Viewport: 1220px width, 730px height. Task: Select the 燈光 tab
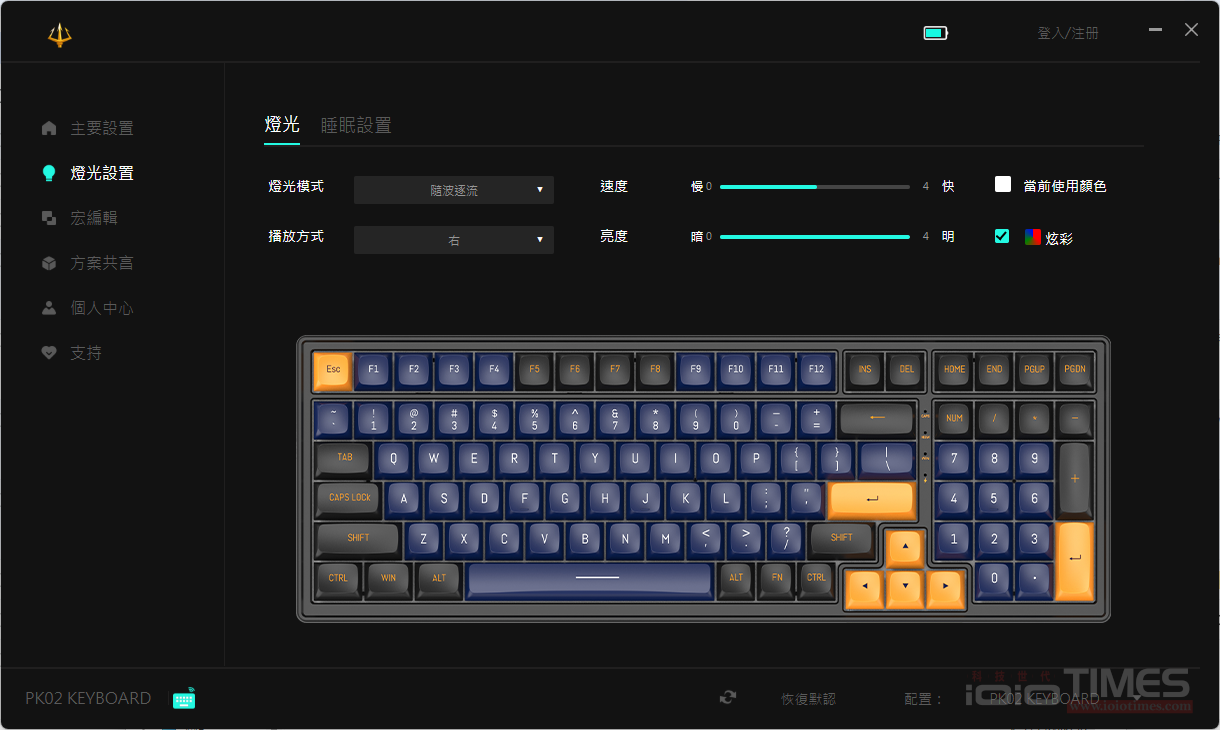point(282,124)
